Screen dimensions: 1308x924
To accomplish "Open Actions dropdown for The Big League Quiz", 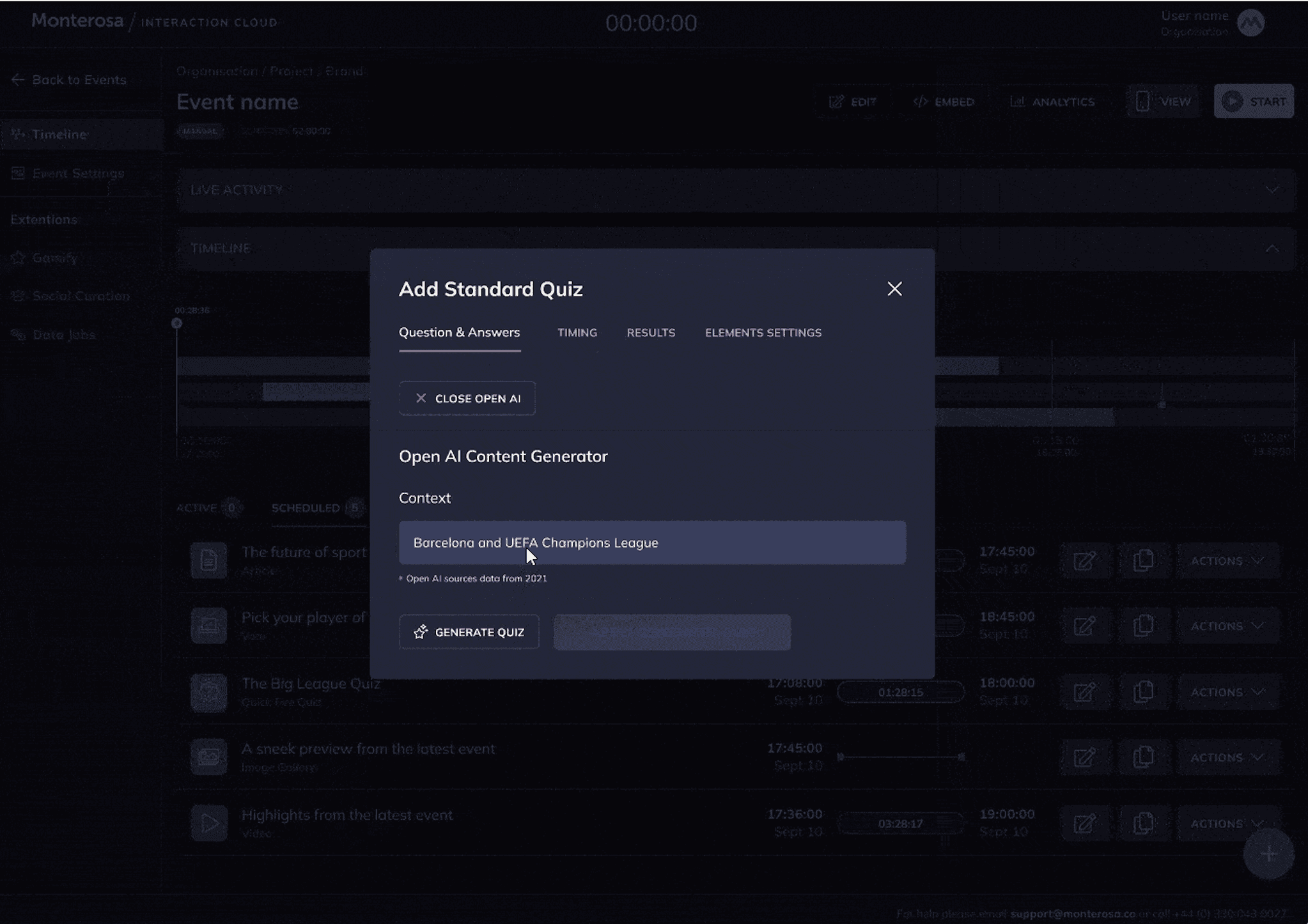I will [x=1227, y=692].
